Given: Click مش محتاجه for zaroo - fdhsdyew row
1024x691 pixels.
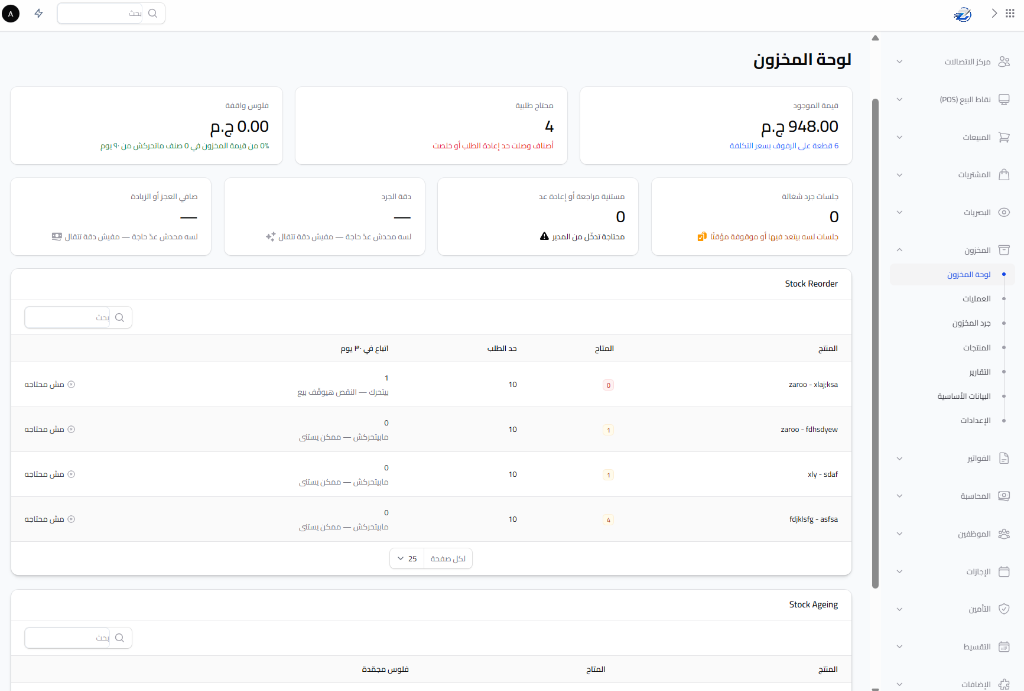Looking at the screenshot, I should pyautogui.click(x=50, y=430).
